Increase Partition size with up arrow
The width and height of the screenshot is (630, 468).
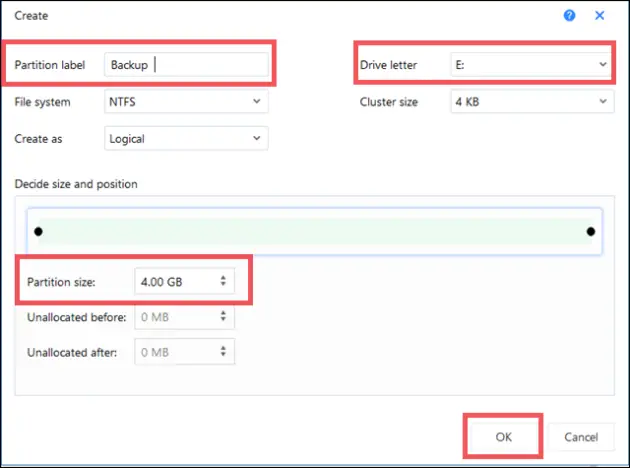click(x=222, y=277)
